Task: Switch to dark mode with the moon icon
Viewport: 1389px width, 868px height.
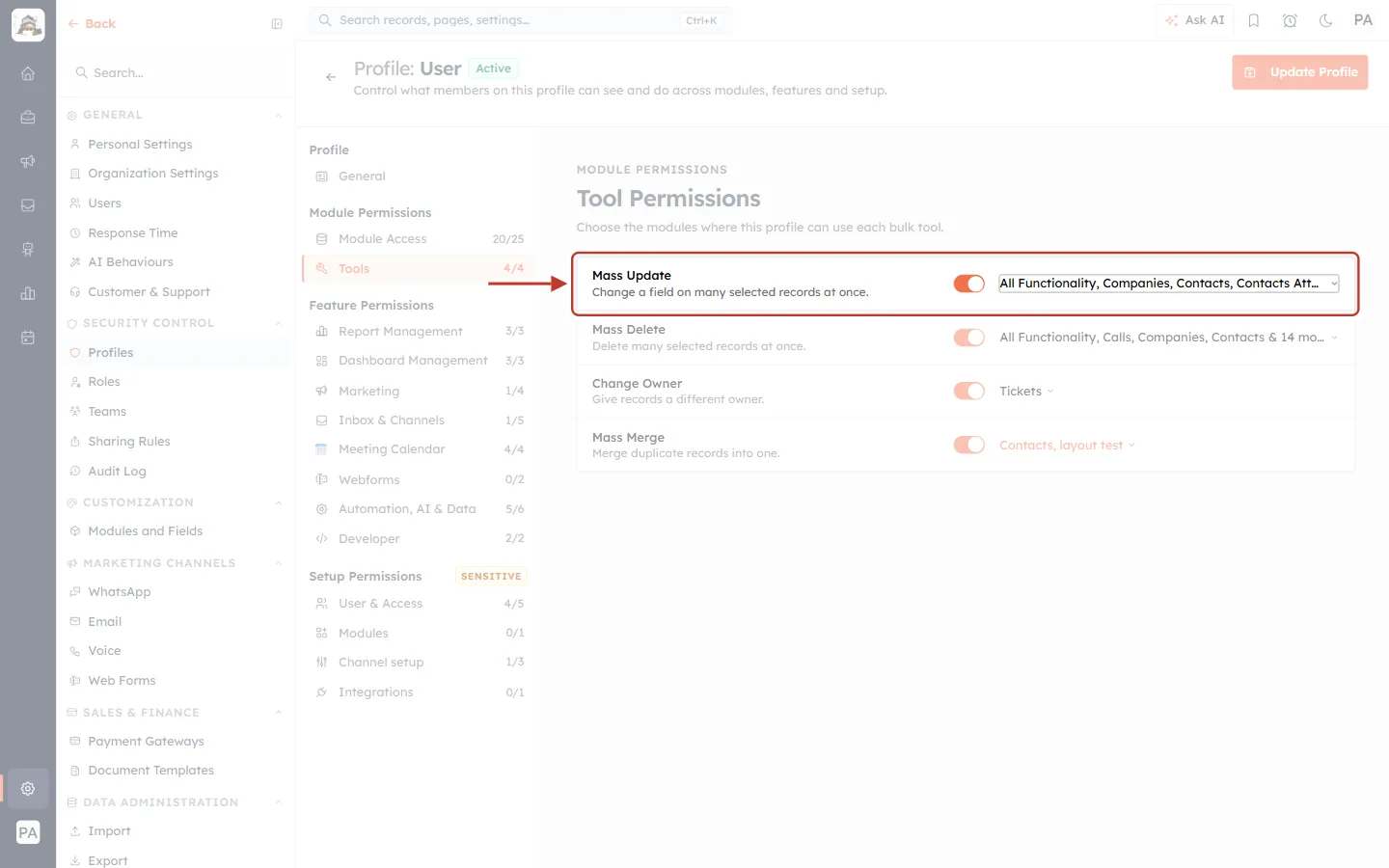Action: click(x=1326, y=20)
